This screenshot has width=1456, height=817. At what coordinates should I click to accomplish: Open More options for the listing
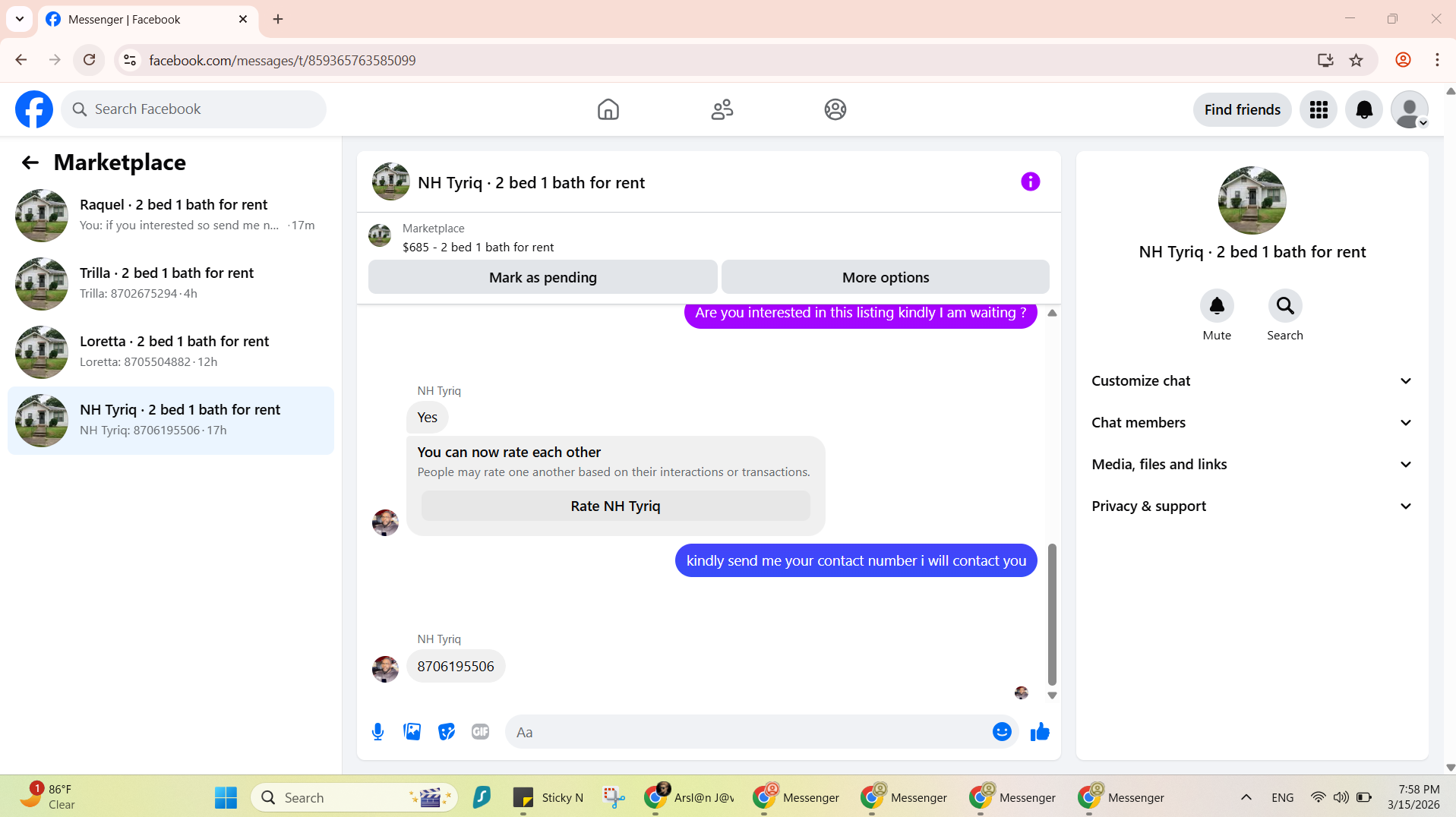click(x=886, y=277)
